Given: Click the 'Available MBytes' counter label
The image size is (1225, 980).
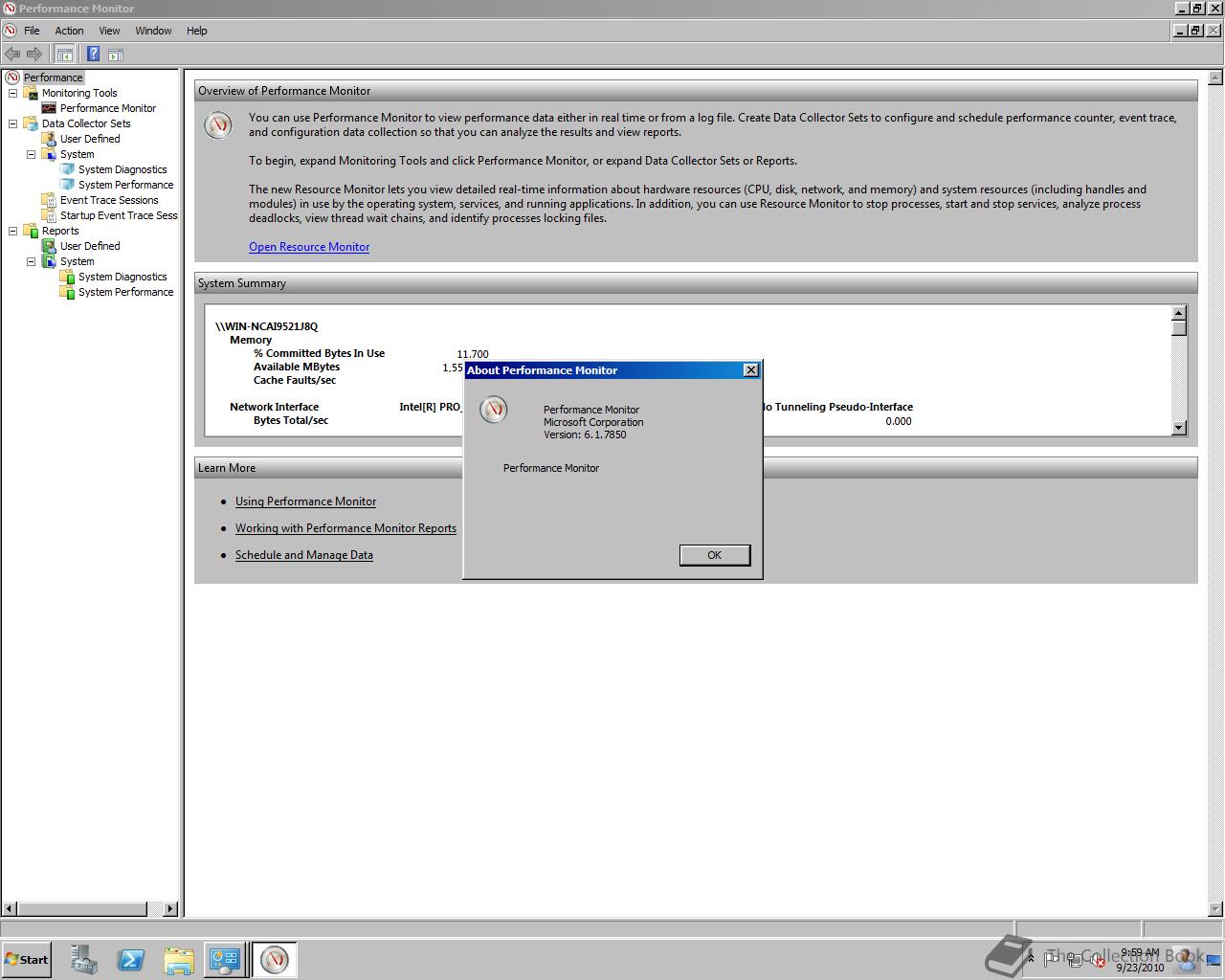Looking at the screenshot, I should pos(297,367).
